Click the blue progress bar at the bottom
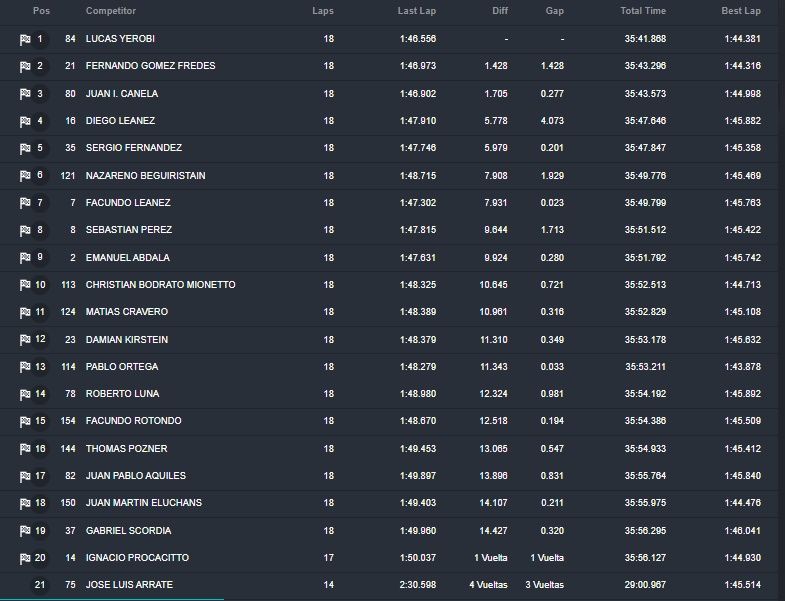 coord(112,599)
